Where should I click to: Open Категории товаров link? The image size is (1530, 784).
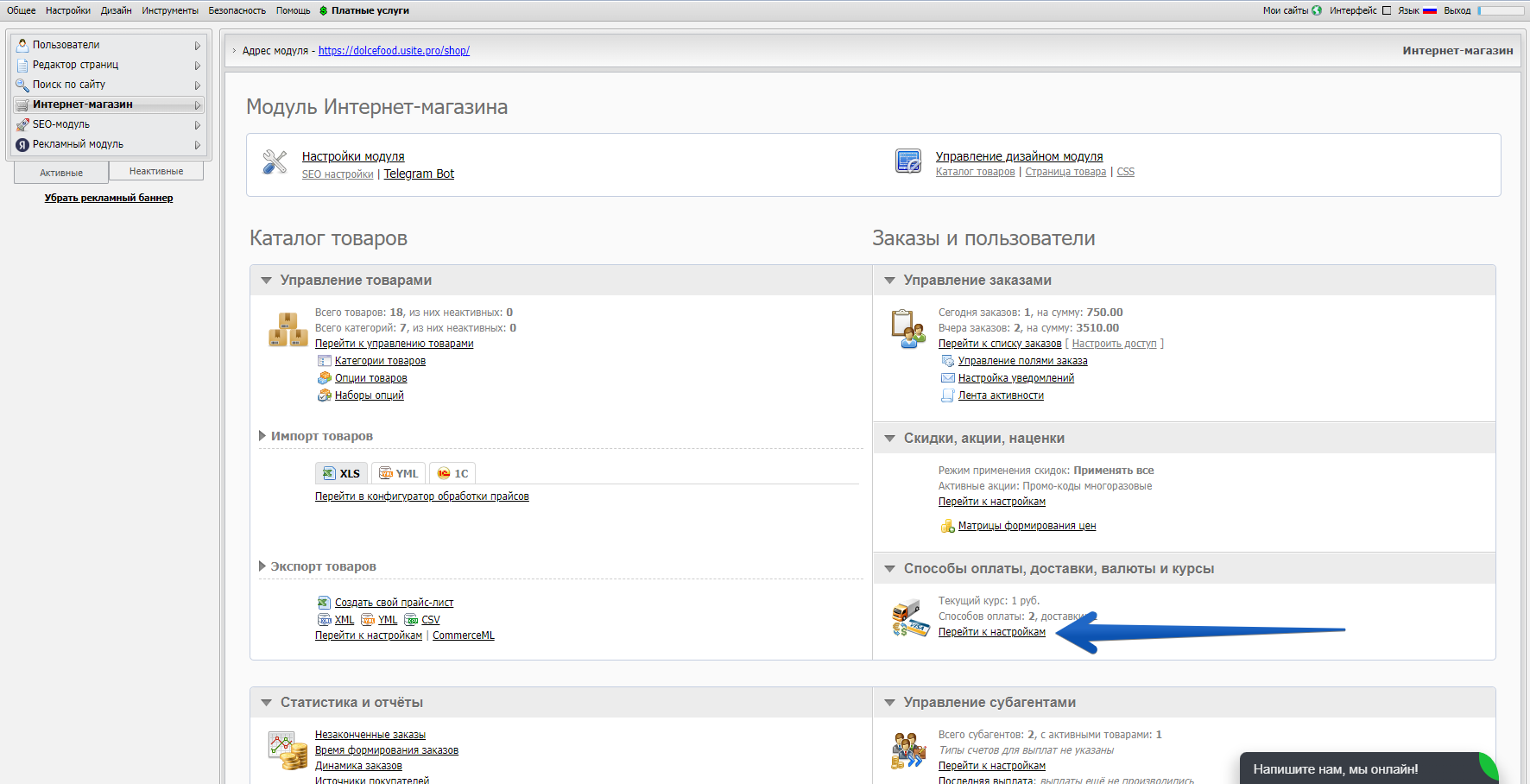tap(380, 361)
